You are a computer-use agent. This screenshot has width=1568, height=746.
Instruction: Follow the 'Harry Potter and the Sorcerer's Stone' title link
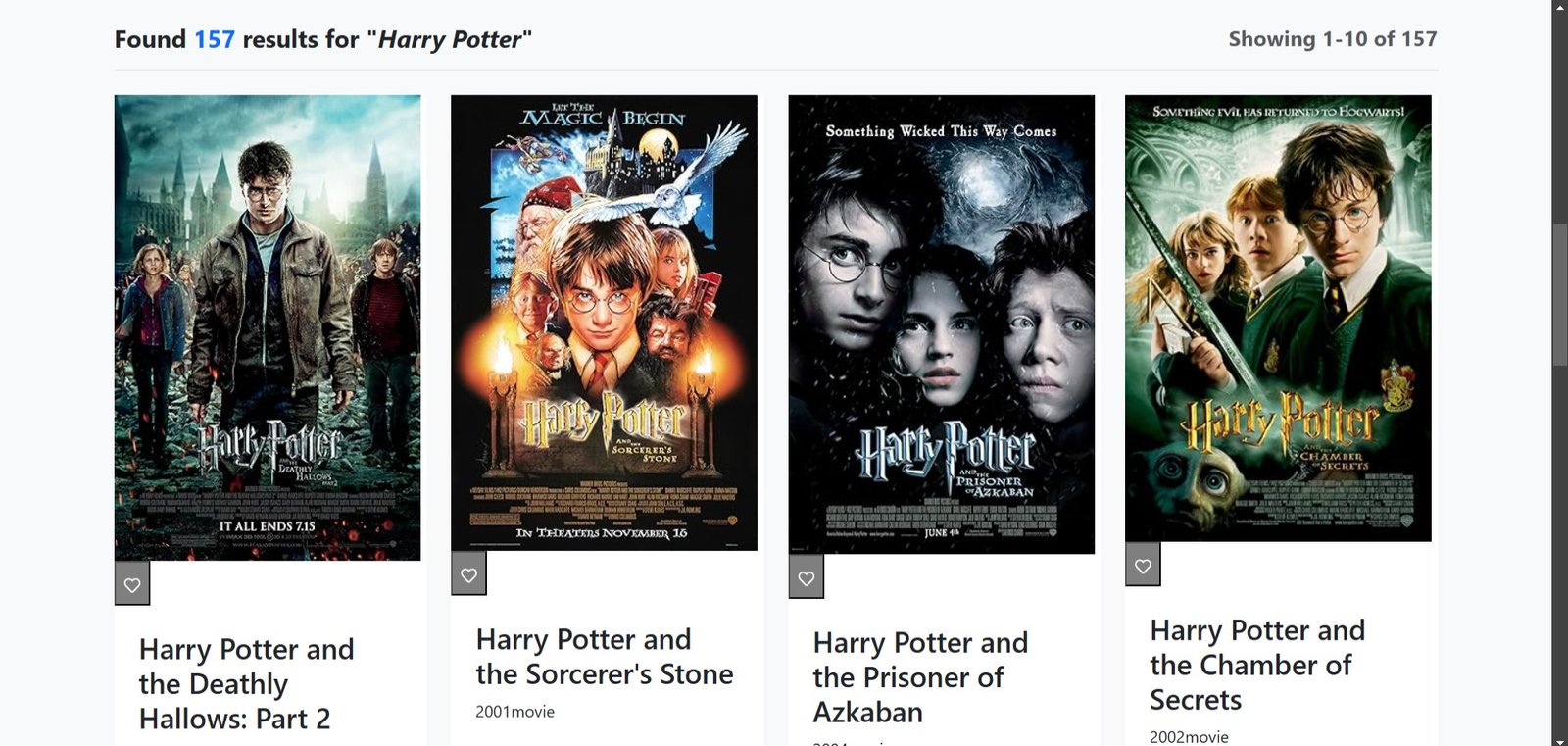click(604, 657)
